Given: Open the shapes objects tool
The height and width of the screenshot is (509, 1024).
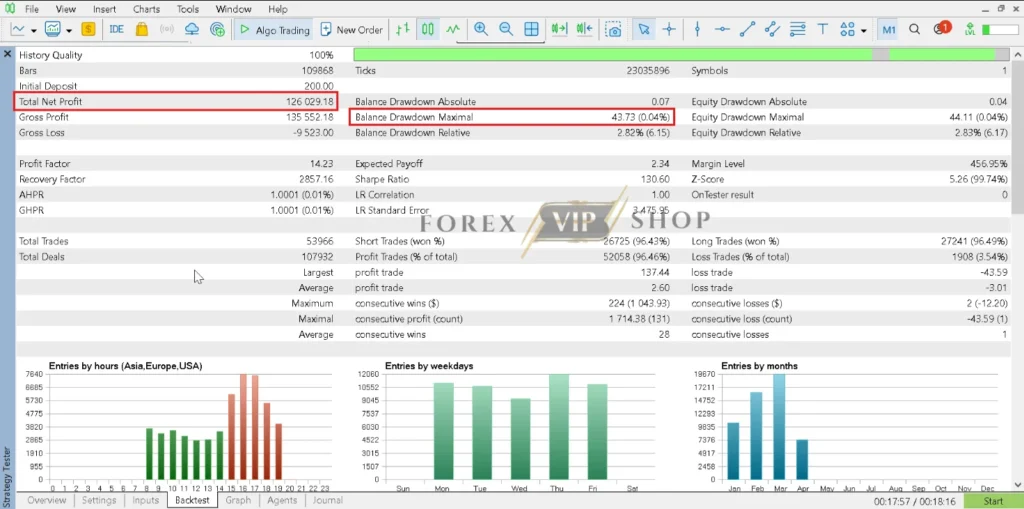Looking at the screenshot, I should pyautogui.click(x=848, y=29).
